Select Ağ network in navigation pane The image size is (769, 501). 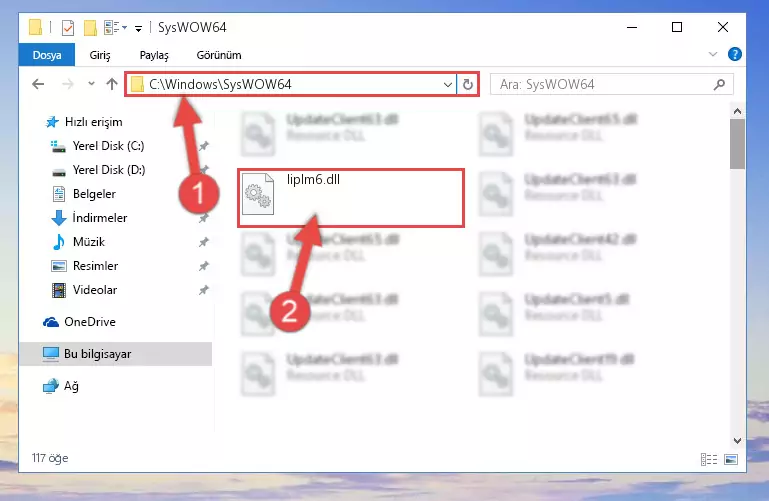pos(71,386)
